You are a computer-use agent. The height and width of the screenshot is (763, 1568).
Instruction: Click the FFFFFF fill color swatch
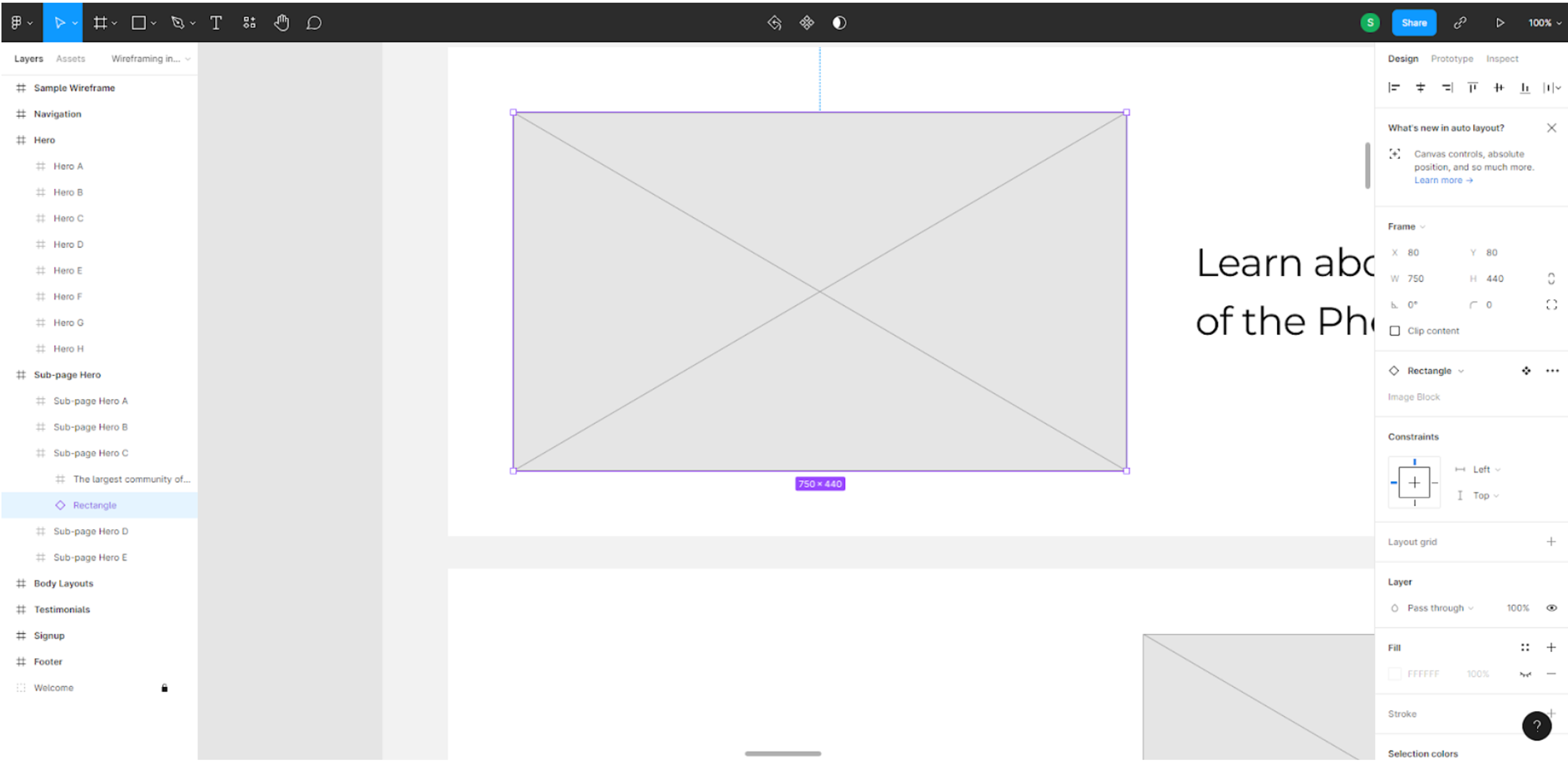[1394, 674]
